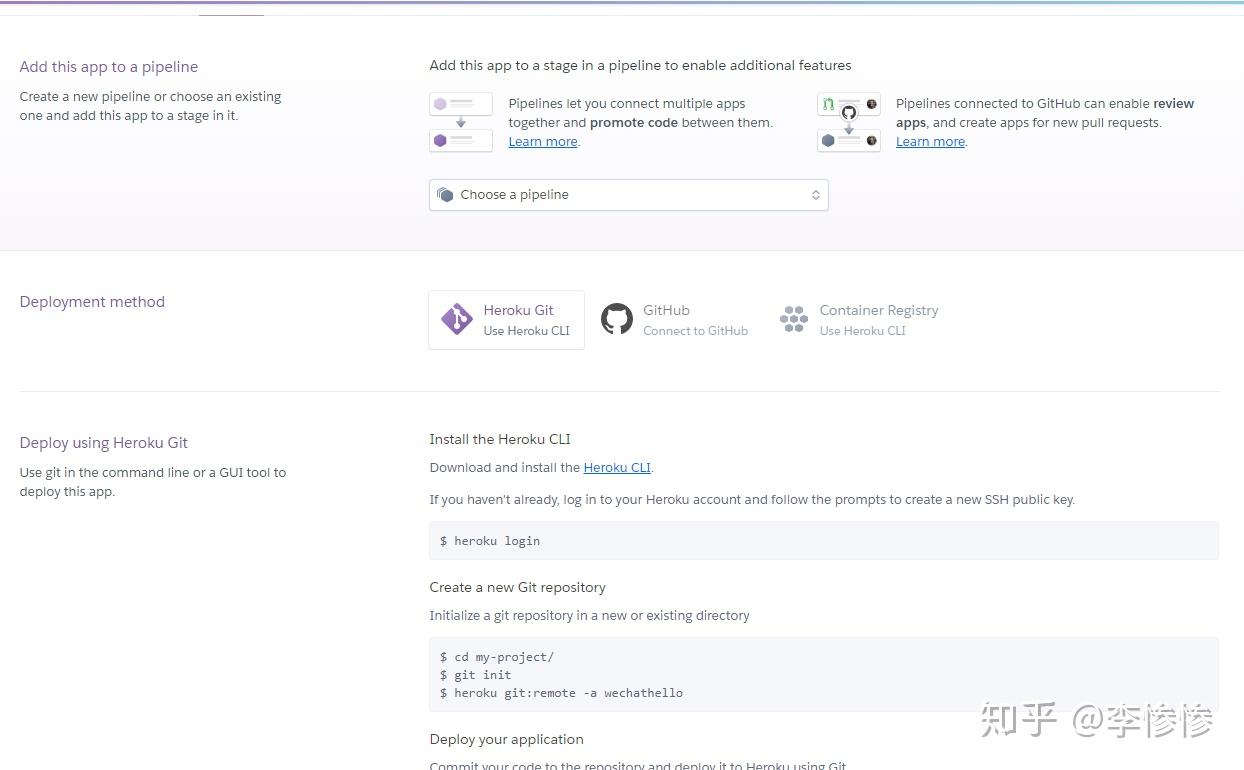The height and width of the screenshot is (770, 1244).
Task: Click the Add this app to a pipeline heading
Action: (x=109, y=67)
